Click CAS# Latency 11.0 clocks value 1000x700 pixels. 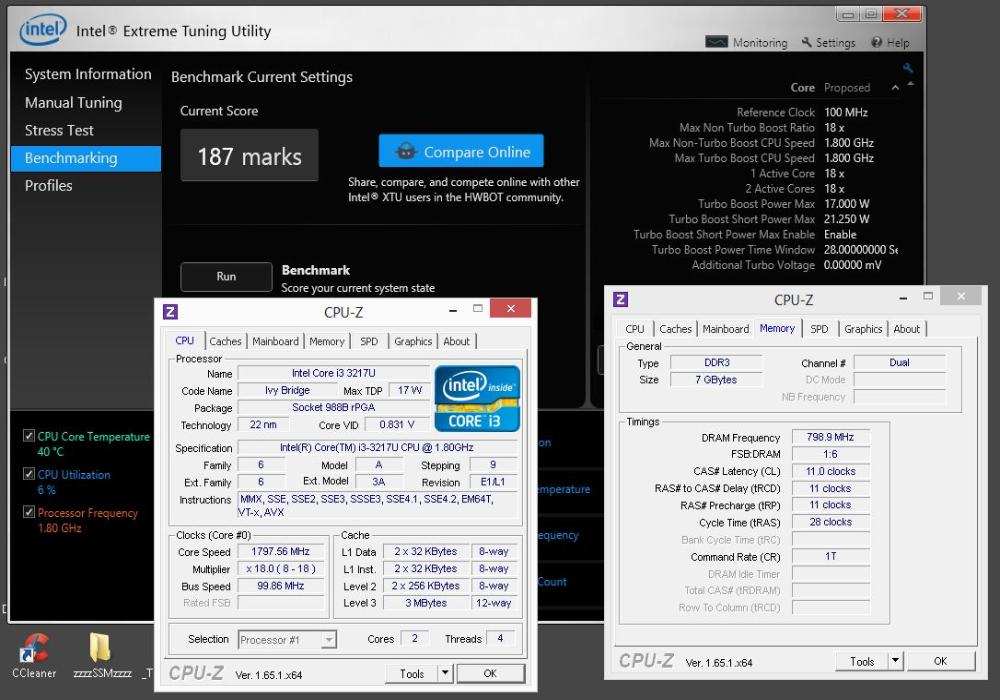click(x=830, y=471)
